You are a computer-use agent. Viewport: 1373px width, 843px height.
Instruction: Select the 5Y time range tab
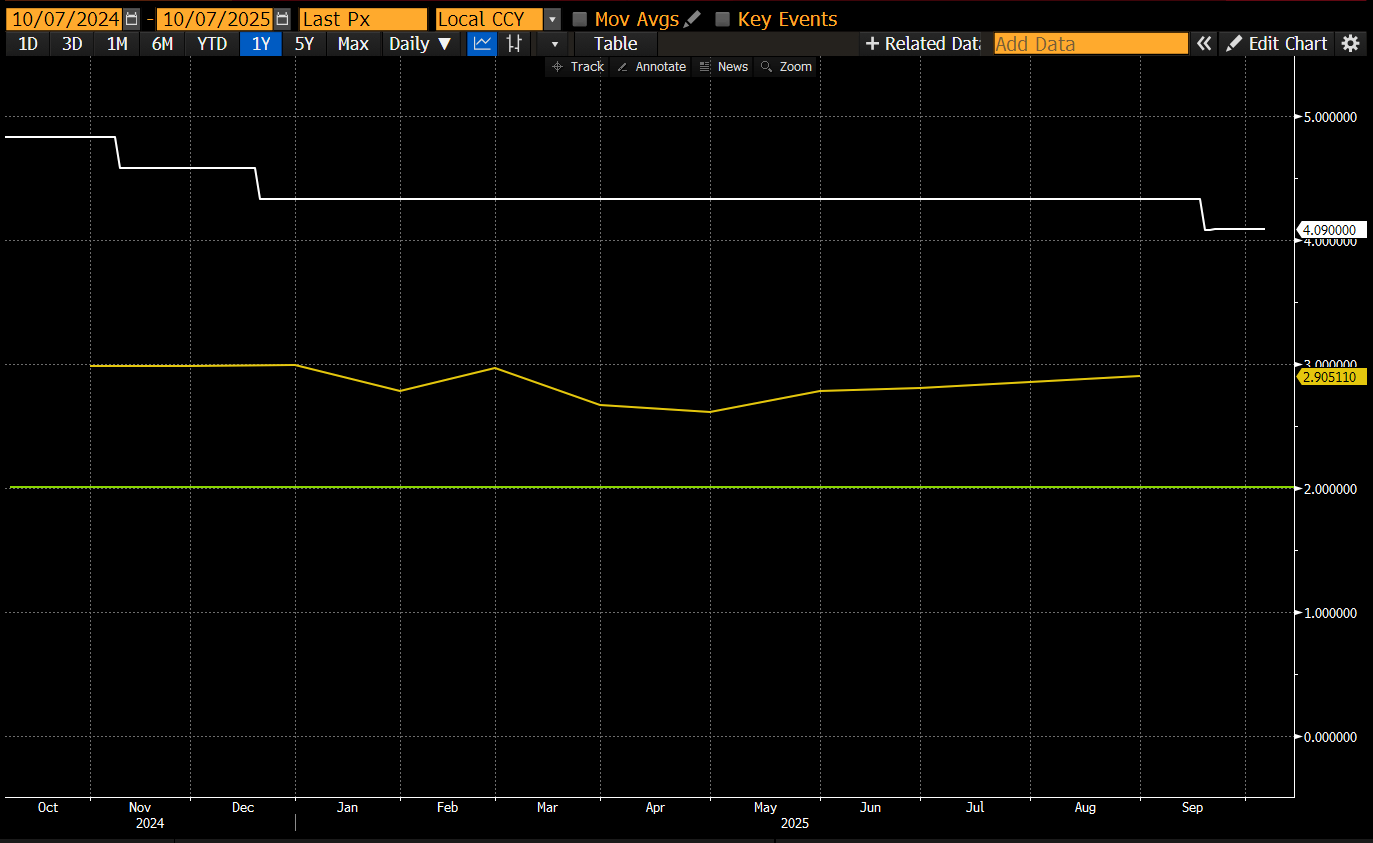(305, 43)
